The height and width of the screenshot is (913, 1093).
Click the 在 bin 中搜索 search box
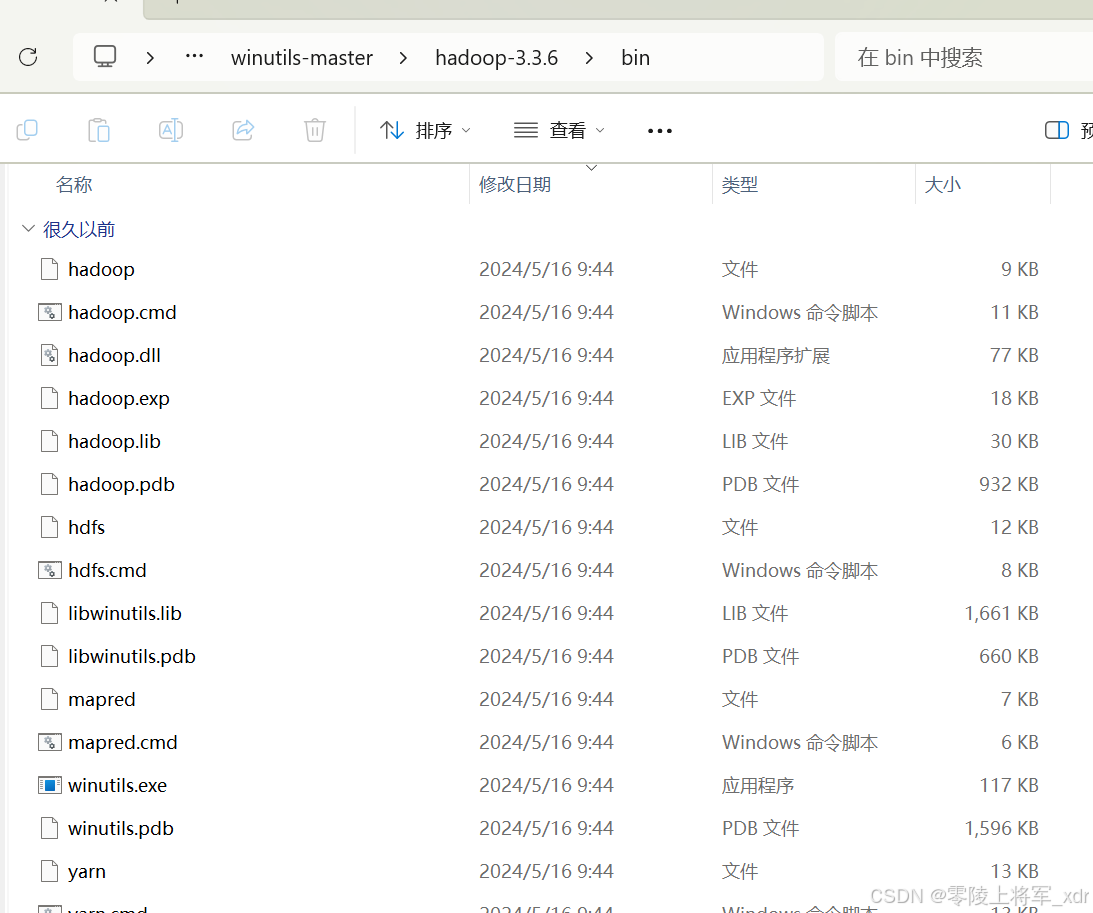[963, 57]
